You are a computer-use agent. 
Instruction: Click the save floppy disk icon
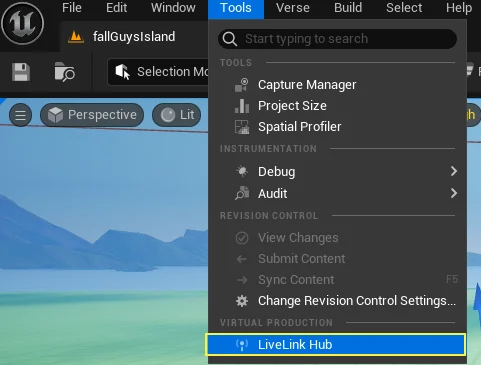tap(21, 72)
